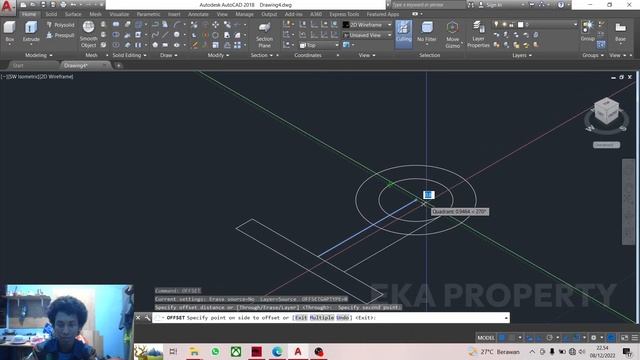Click the navigation bar at the viewport edge
The height and width of the screenshot is (360, 640).
(x=628, y=202)
